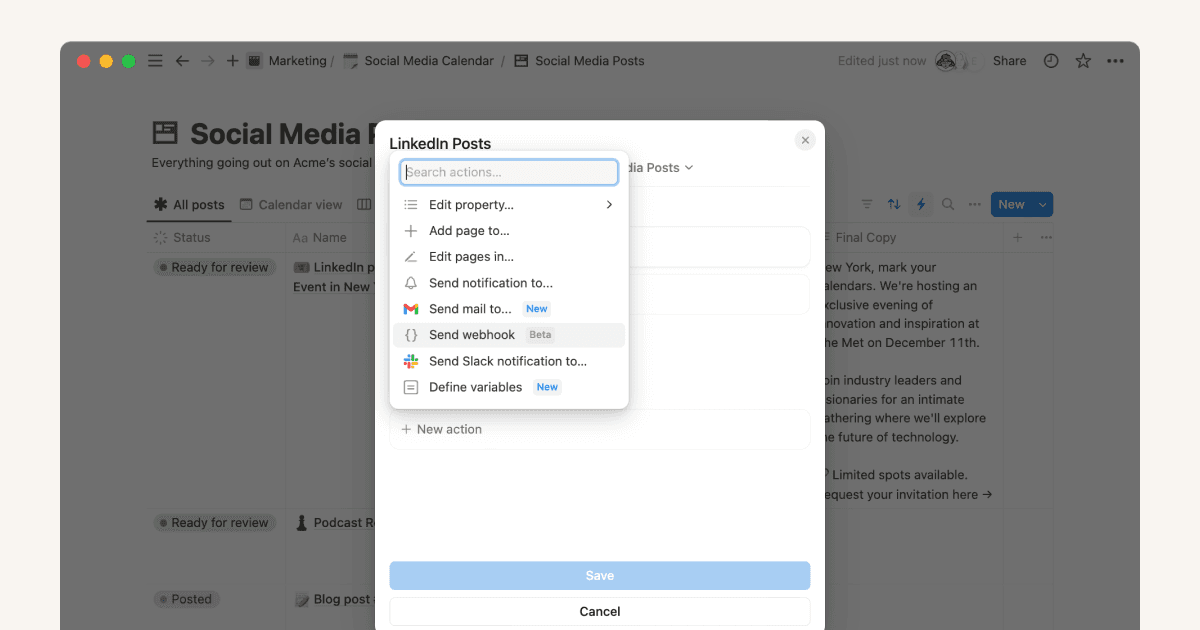Open the sidebar hamburger menu icon
The width and height of the screenshot is (1200, 630).
[x=155, y=60]
